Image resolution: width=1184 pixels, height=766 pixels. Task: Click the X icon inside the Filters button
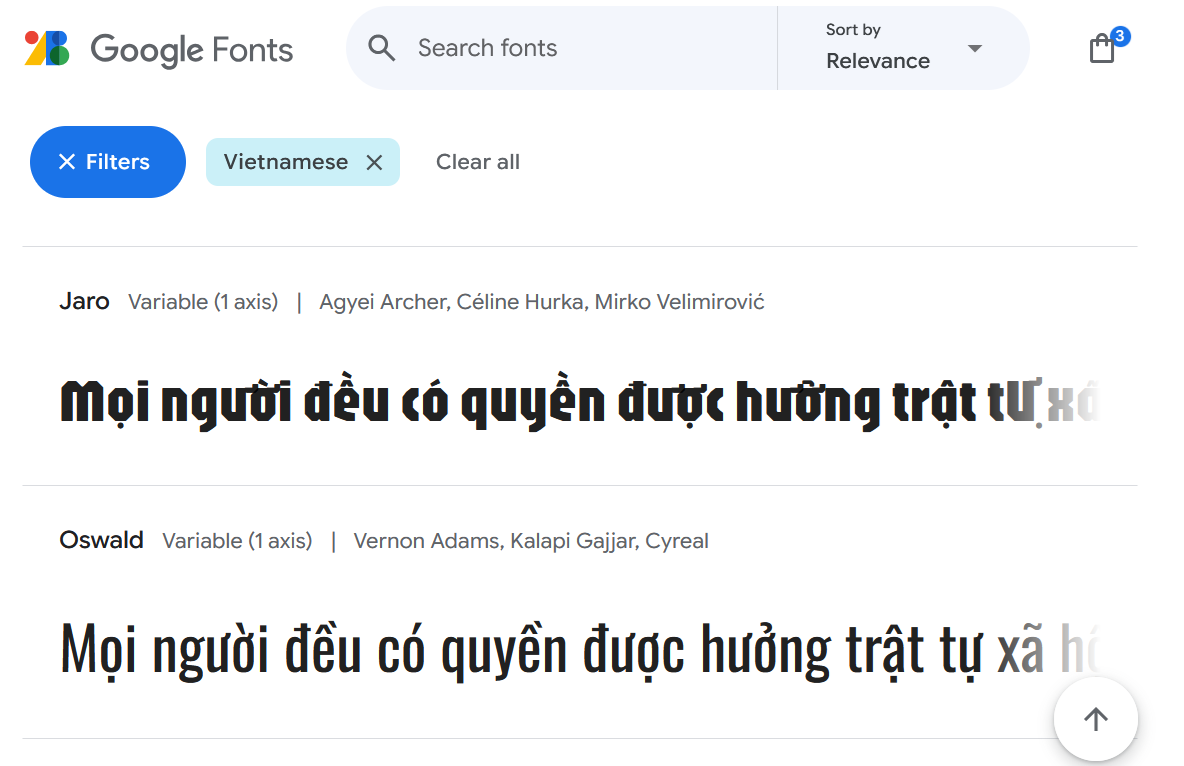pos(67,161)
